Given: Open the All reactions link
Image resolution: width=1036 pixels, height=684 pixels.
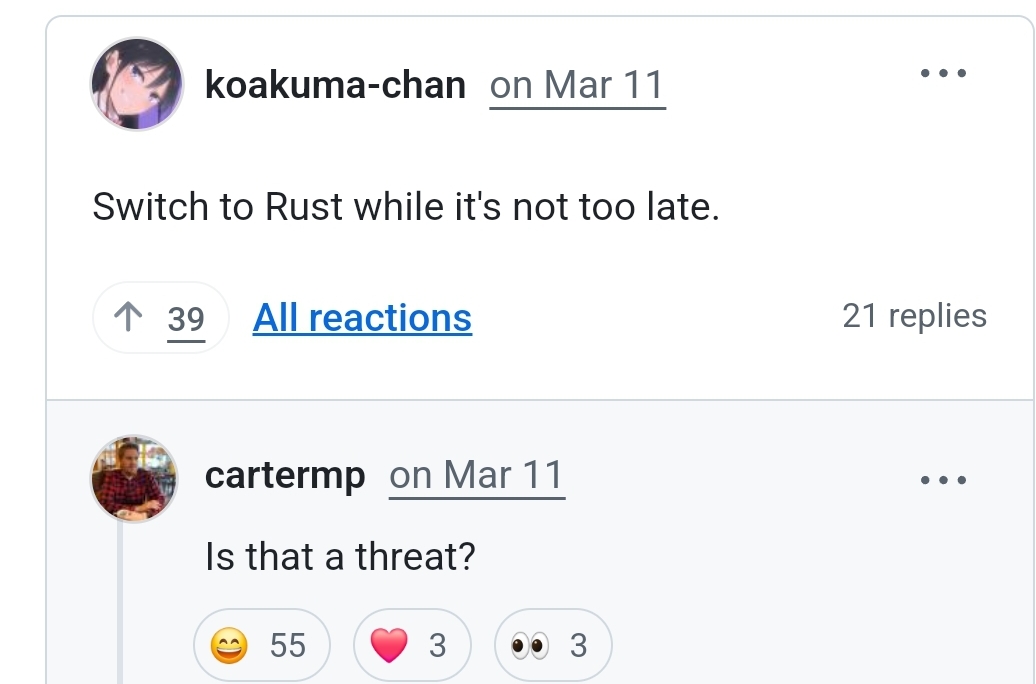Looking at the screenshot, I should [x=362, y=318].
